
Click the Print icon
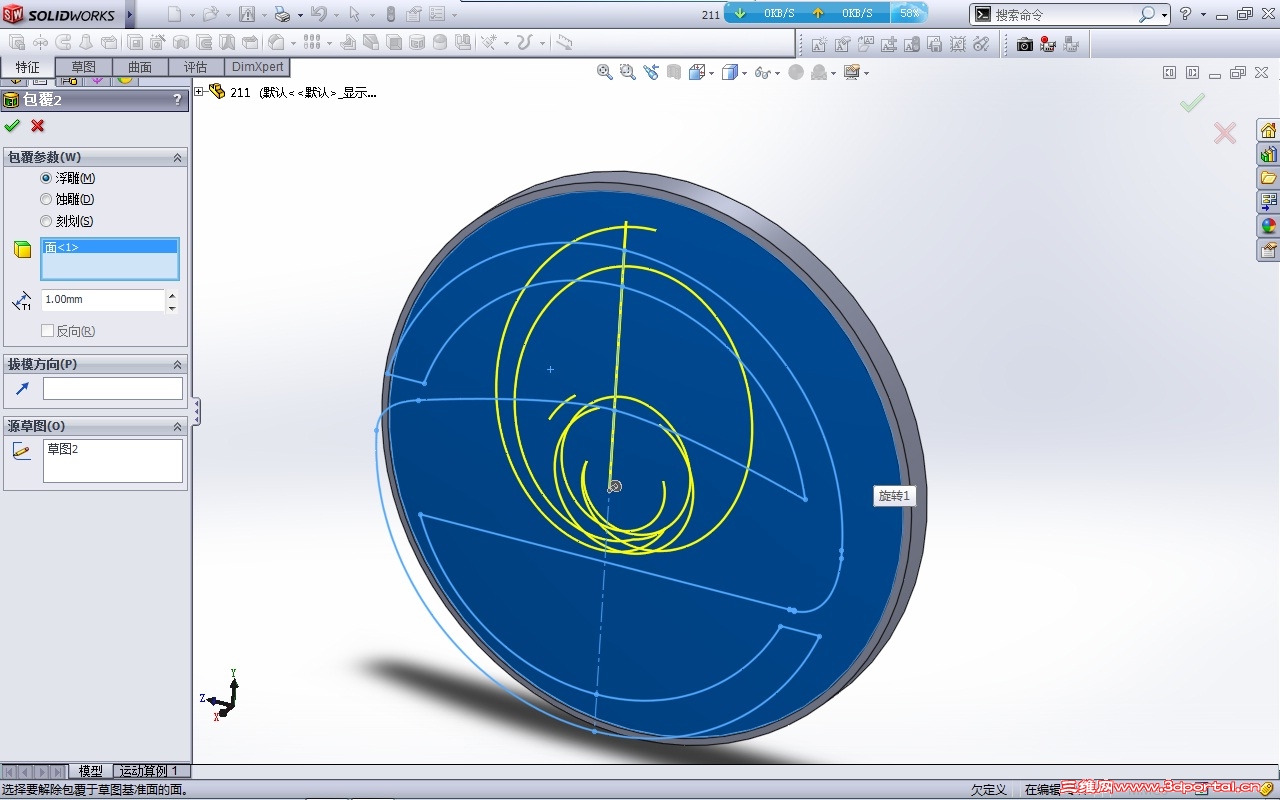pyautogui.click(x=282, y=14)
